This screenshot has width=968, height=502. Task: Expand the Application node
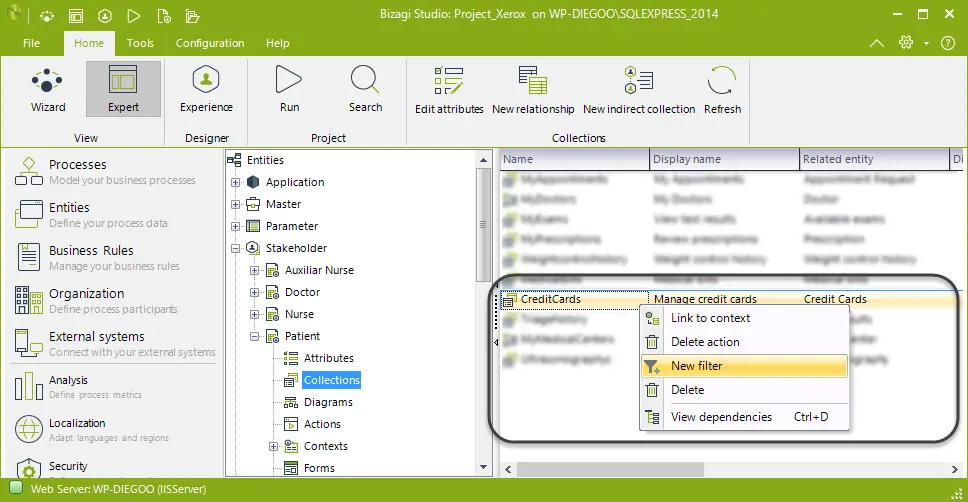pyautogui.click(x=235, y=183)
